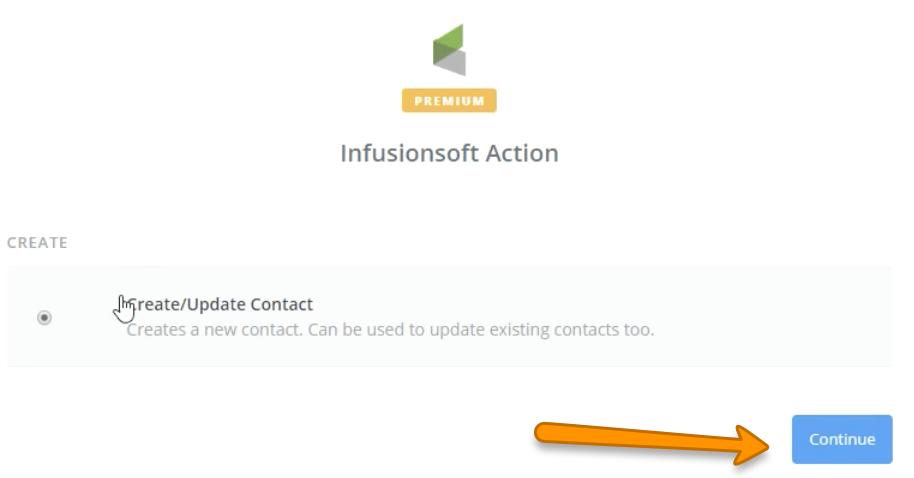The image size is (914, 478).
Task: Click the Infusionsoft Action heading
Action: pos(449,153)
